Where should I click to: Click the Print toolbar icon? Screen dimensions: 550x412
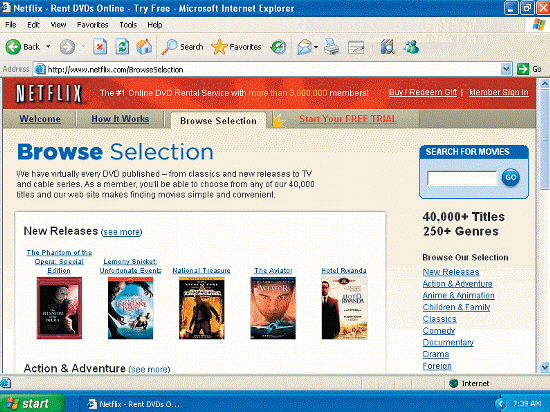pyautogui.click(x=331, y=47)
